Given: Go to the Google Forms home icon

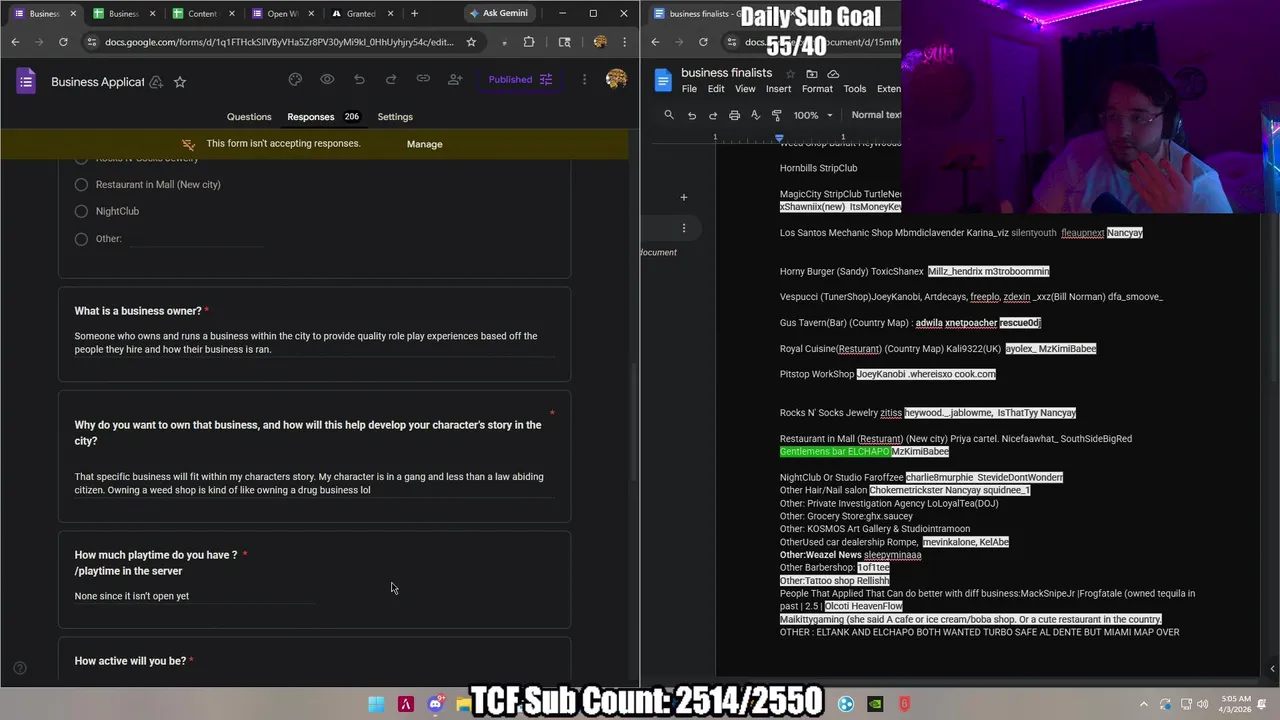Looking at the screenshot, I should (x=26, y=81).
